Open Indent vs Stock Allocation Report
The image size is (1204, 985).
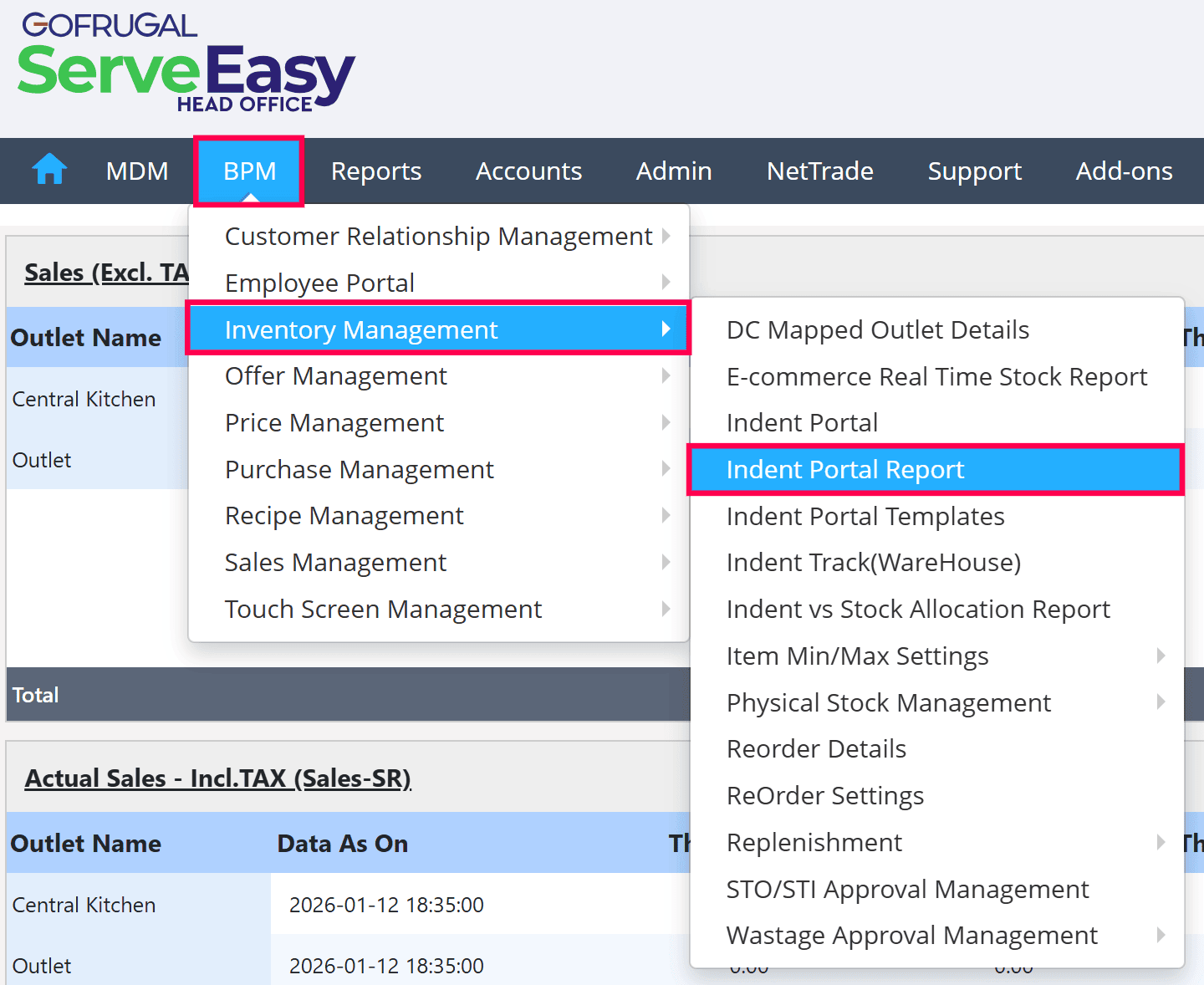[936, 610]
